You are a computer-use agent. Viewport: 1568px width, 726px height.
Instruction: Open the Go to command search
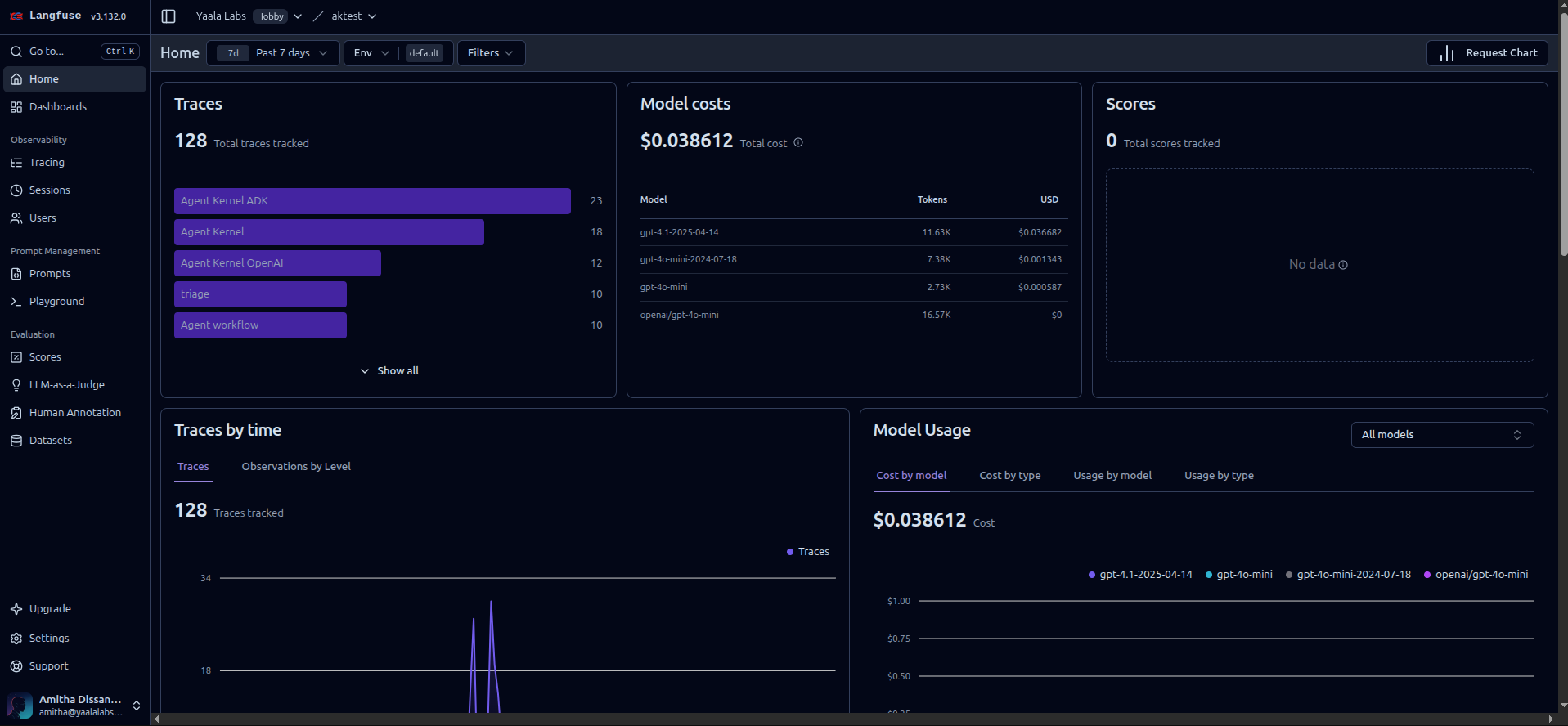tap(74, 52)
